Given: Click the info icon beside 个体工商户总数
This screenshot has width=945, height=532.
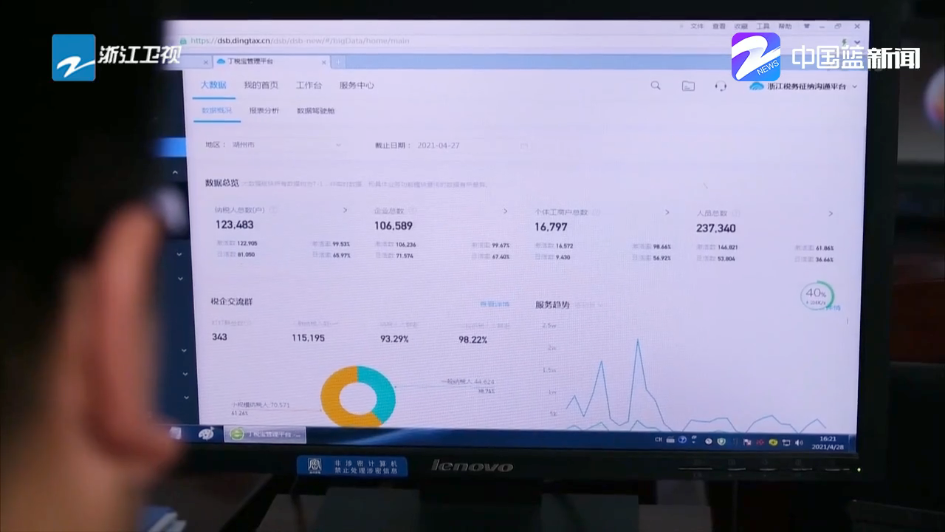Looking at the screenshot, I should click(596, 212).
